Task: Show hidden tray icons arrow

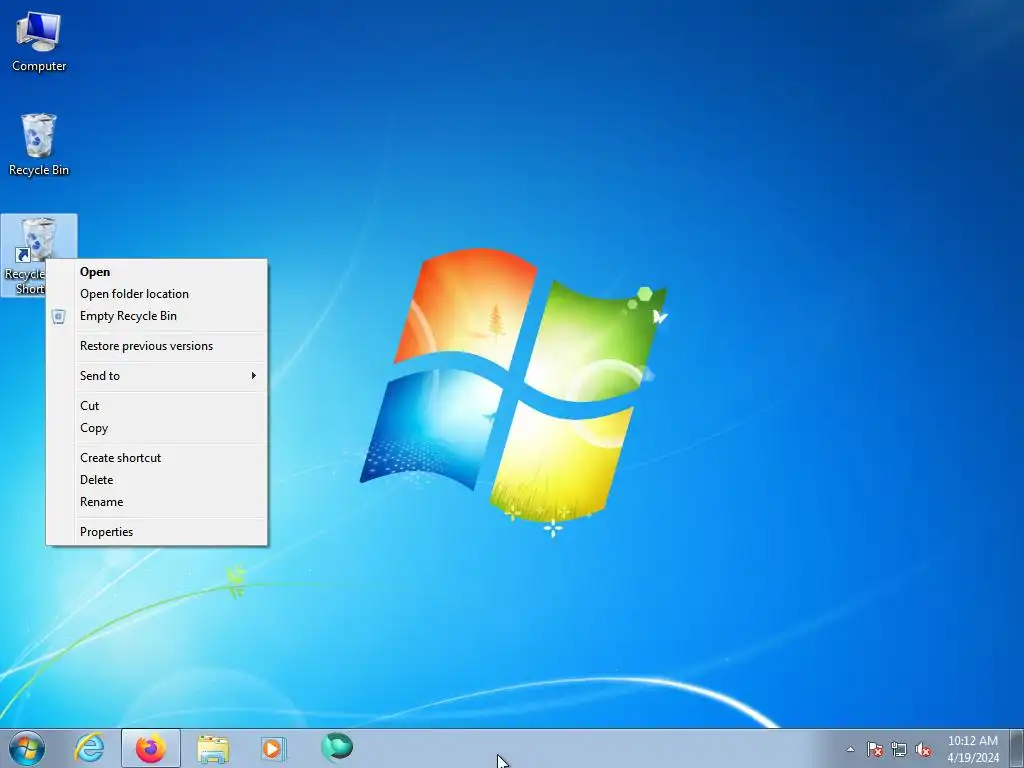Action: [850, 749]
